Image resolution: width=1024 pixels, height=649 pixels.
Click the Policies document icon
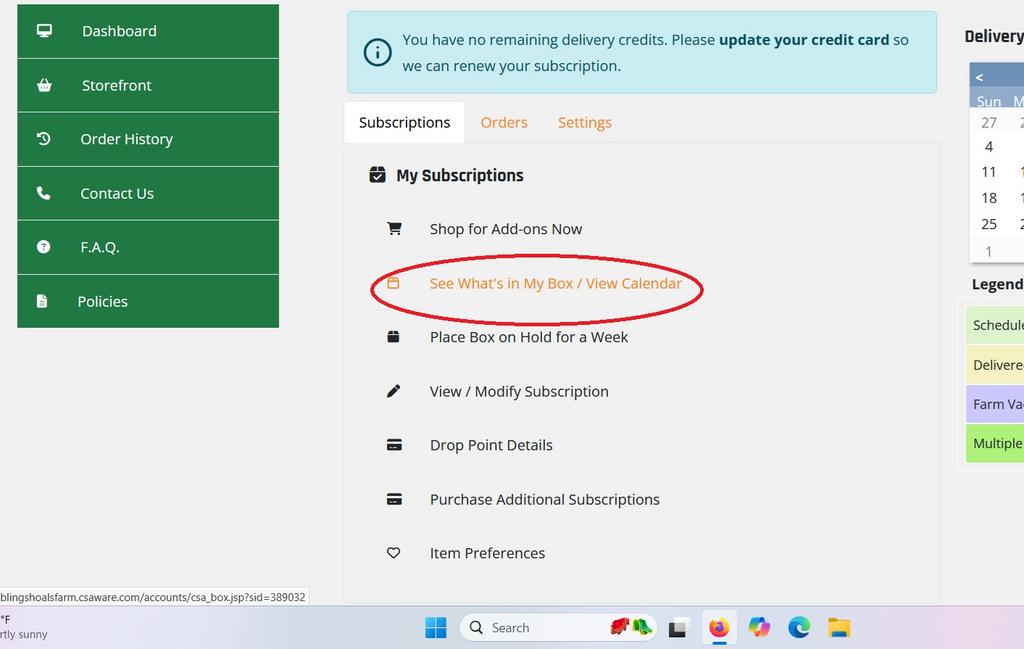pos(42,301)
